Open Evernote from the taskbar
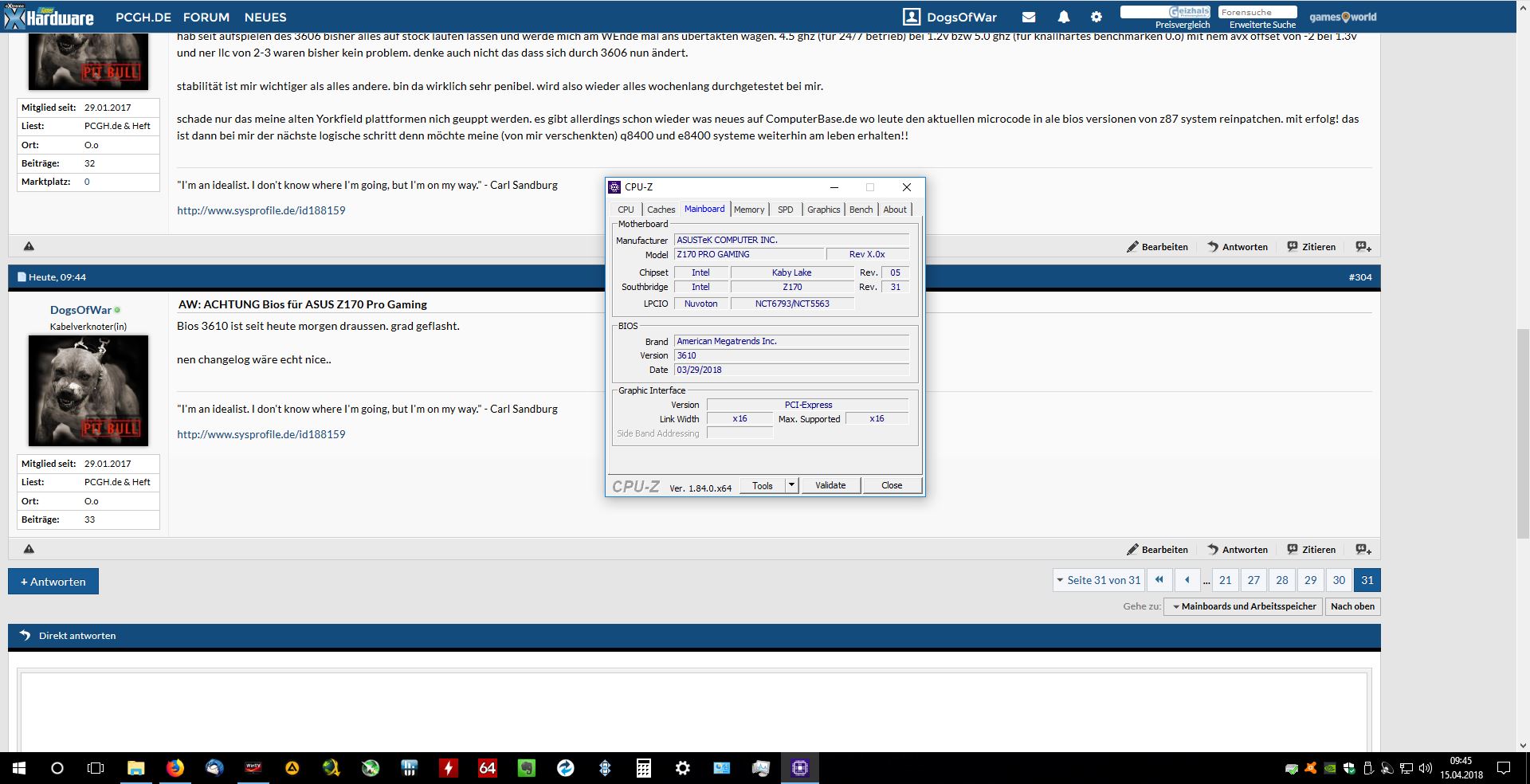1530x784 pixels. pyautogui.click(x=527, y=768)
